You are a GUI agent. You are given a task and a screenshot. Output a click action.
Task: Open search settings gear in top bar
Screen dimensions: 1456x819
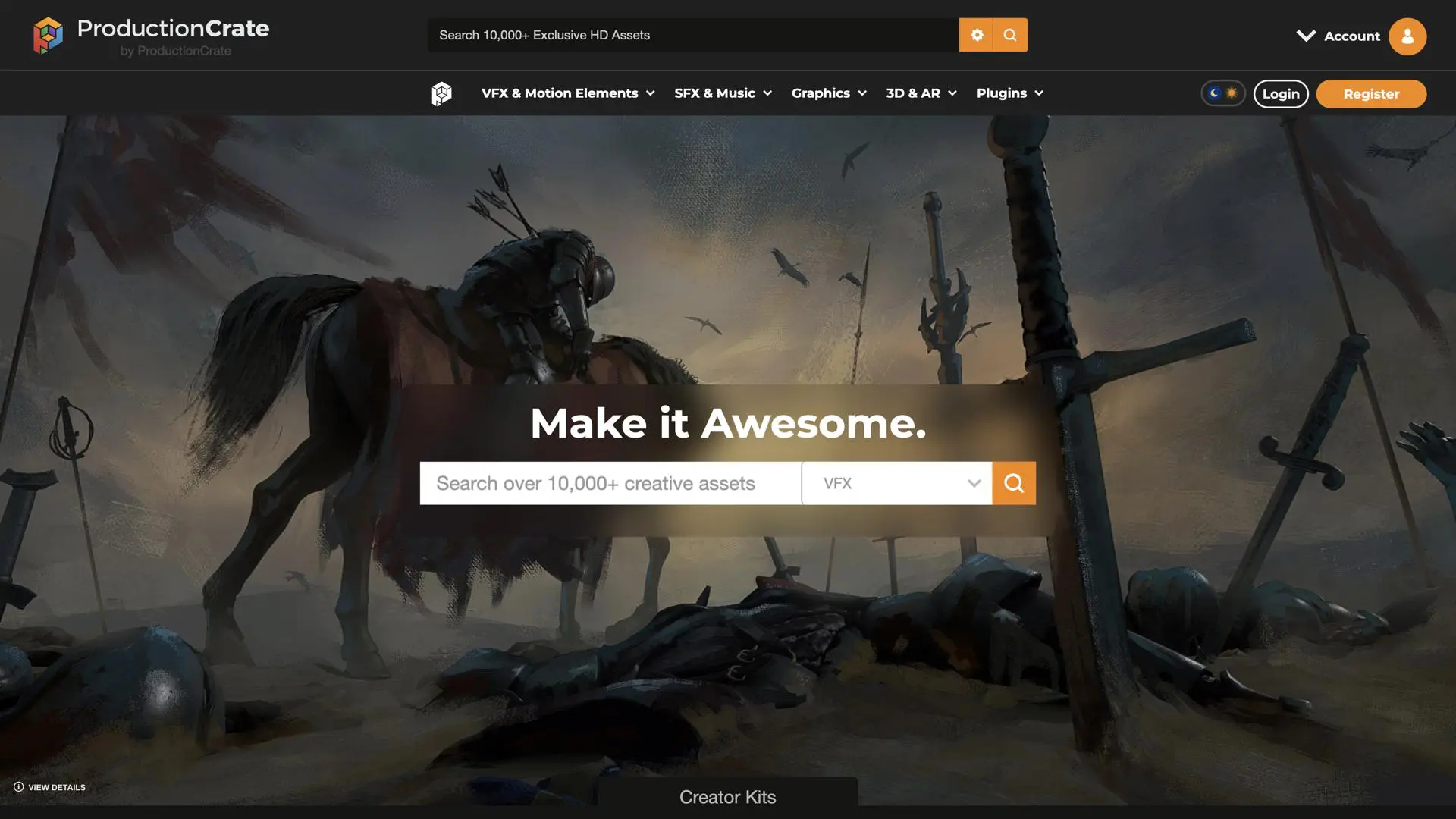coord(976,35)
